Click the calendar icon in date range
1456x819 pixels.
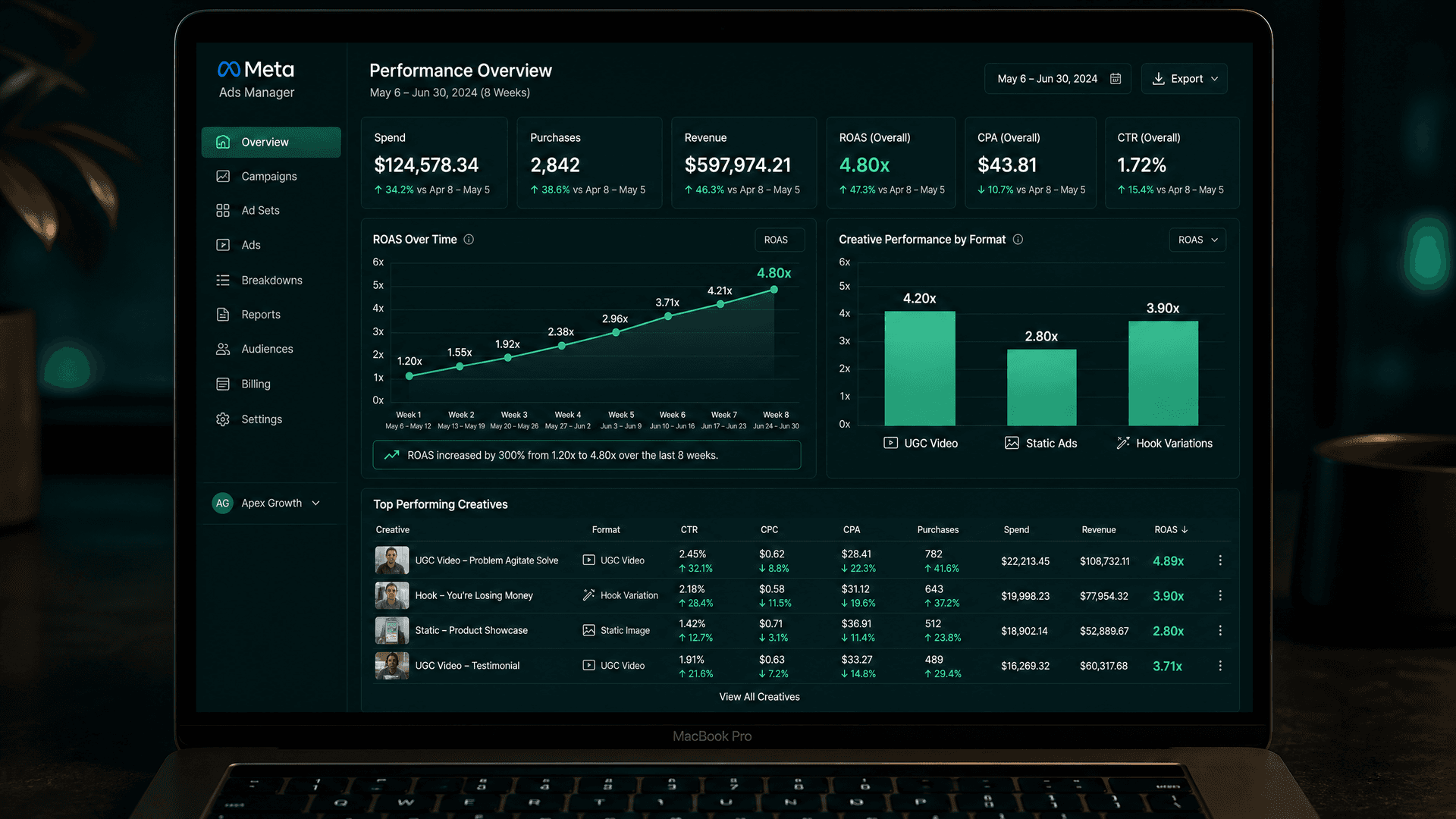click(x=1116, y=79)
